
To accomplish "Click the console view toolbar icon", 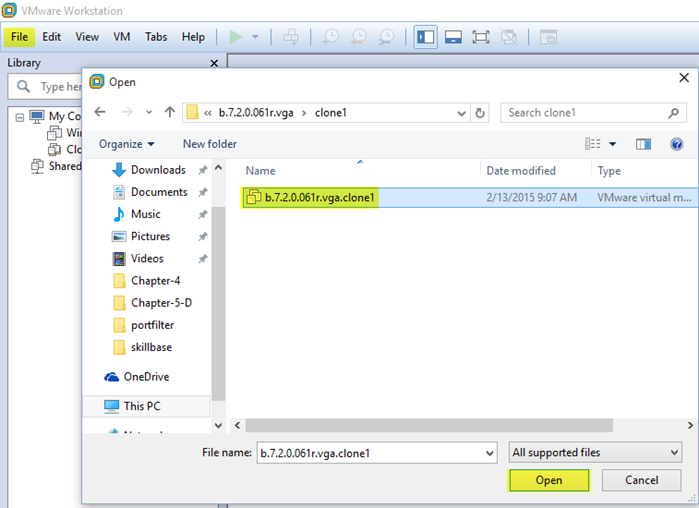I will click(x=548, y=37).
